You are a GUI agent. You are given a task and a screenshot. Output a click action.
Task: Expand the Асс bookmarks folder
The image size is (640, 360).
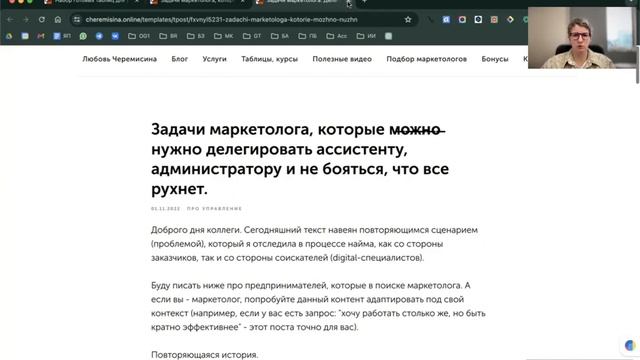pyautogui.click(x=336, y=36)
